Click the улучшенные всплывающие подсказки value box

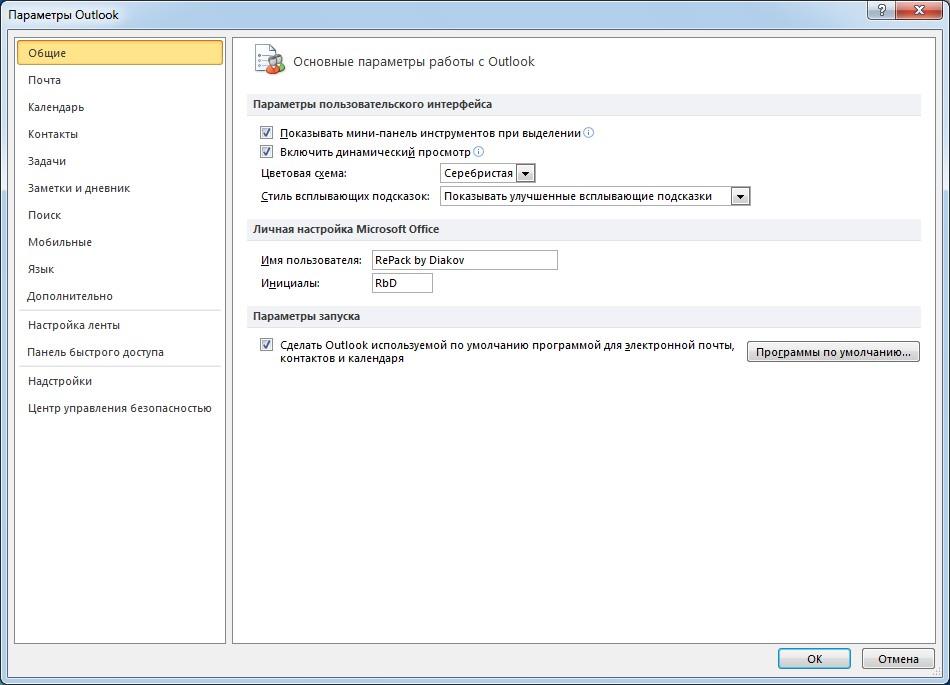[x=585, y=196]
